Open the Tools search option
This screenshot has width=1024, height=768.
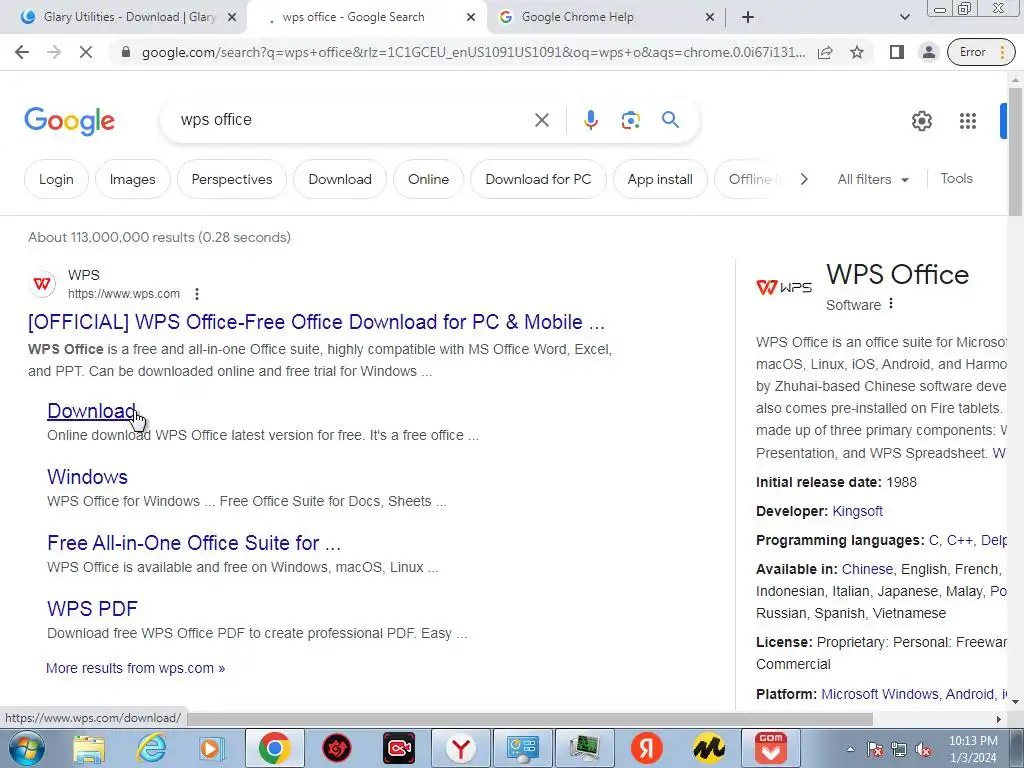tap(956, 178)
